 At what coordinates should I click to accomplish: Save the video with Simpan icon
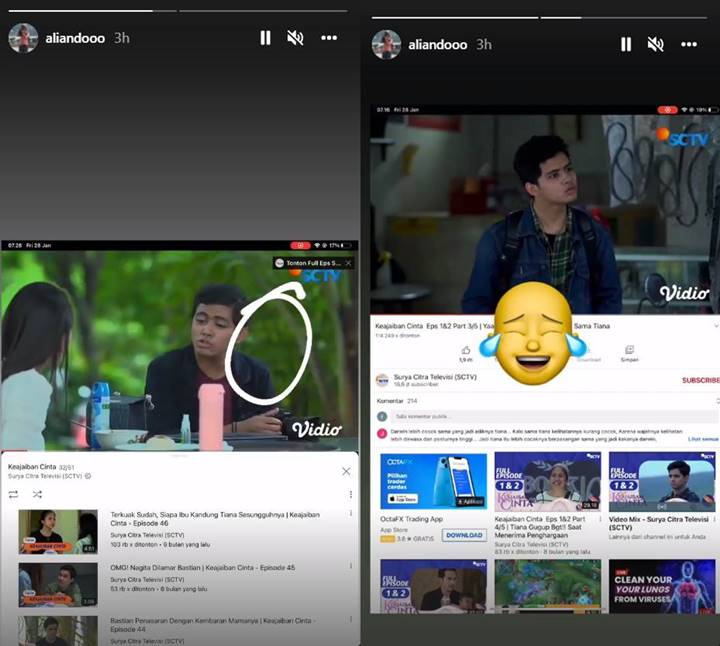pyautogui.click(x=630, y=353)
